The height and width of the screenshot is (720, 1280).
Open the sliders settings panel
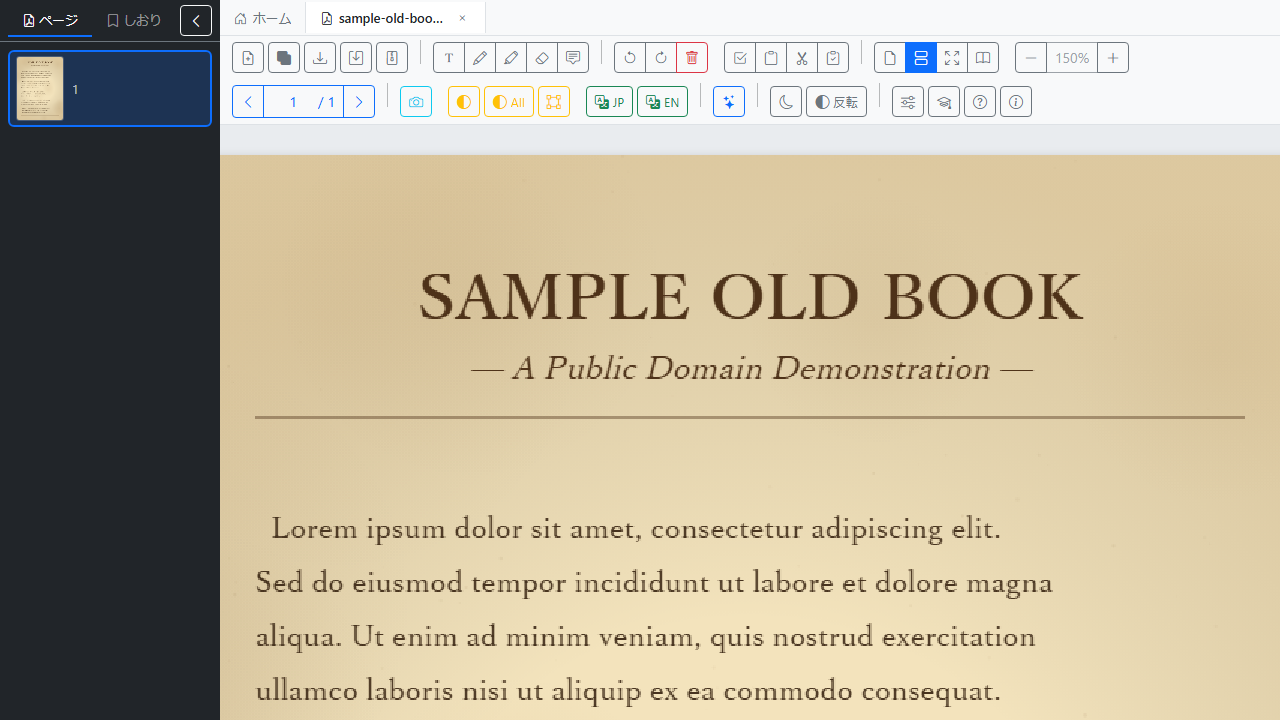(908, 102)
